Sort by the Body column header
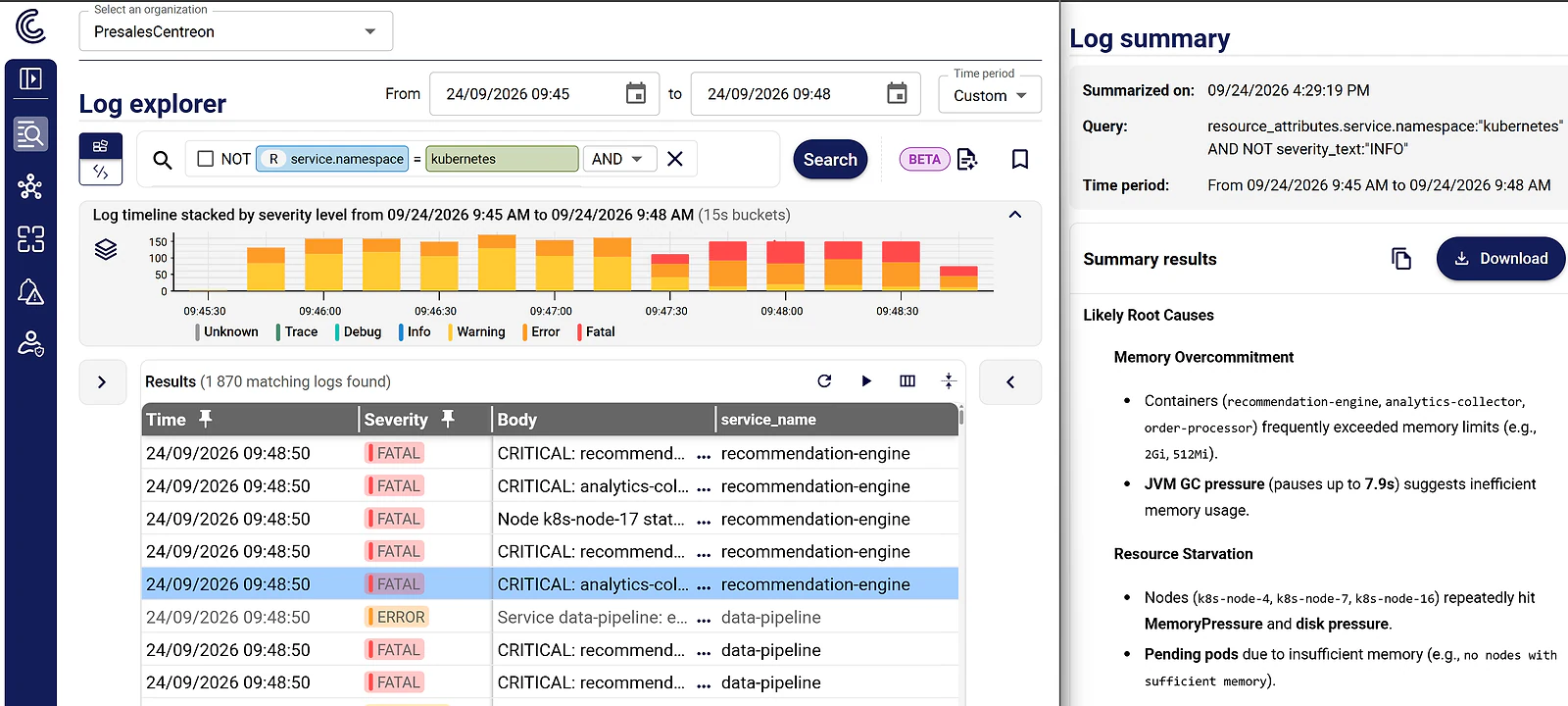This screenshot has height=706, width=1568. click(x=516, y=420)
